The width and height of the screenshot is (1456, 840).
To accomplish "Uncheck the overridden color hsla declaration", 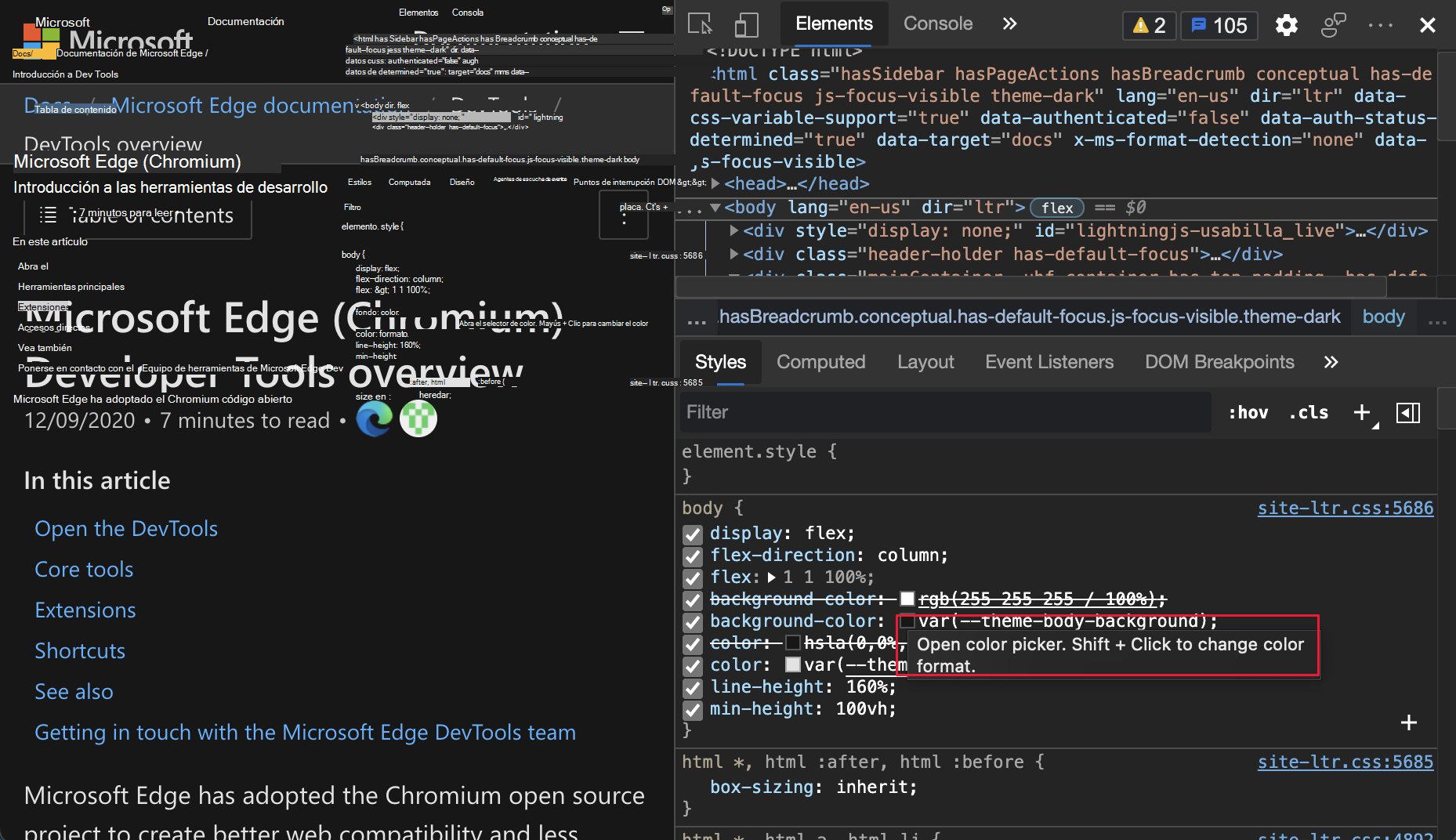I will coord(692,644).
